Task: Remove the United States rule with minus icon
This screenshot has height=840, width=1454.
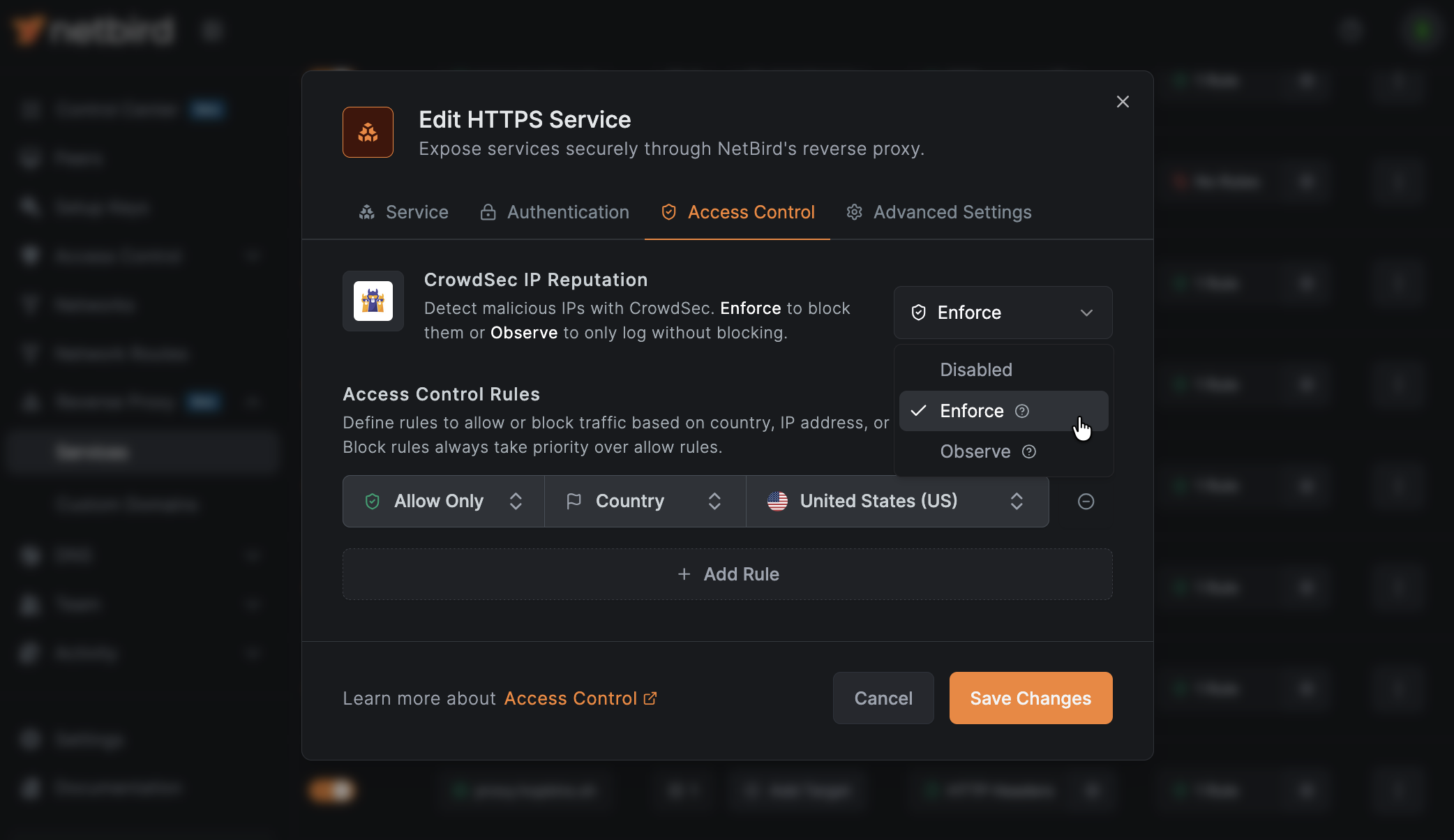Action: (x=1086, y=501)
